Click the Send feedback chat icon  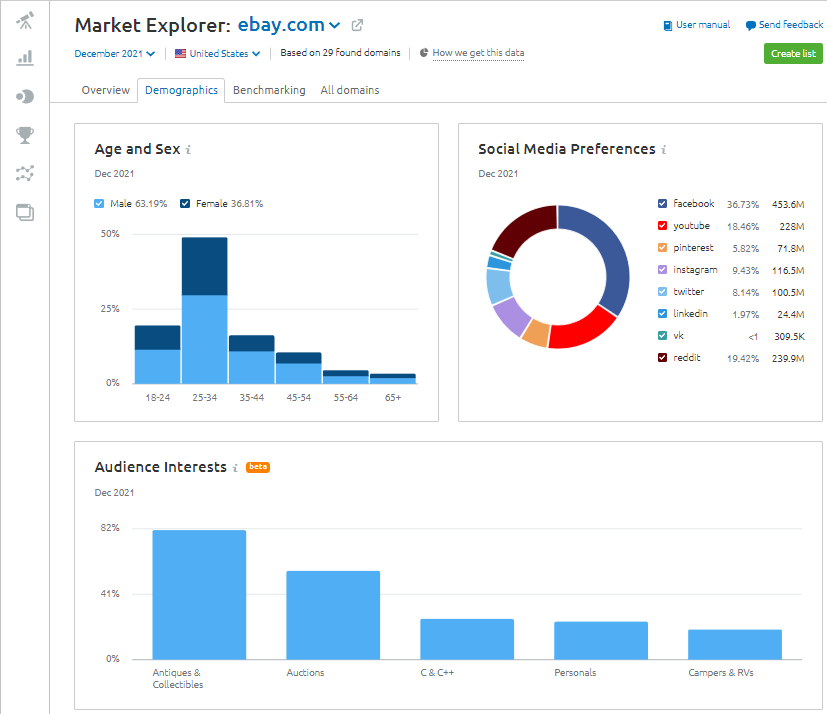coord(751,25)
